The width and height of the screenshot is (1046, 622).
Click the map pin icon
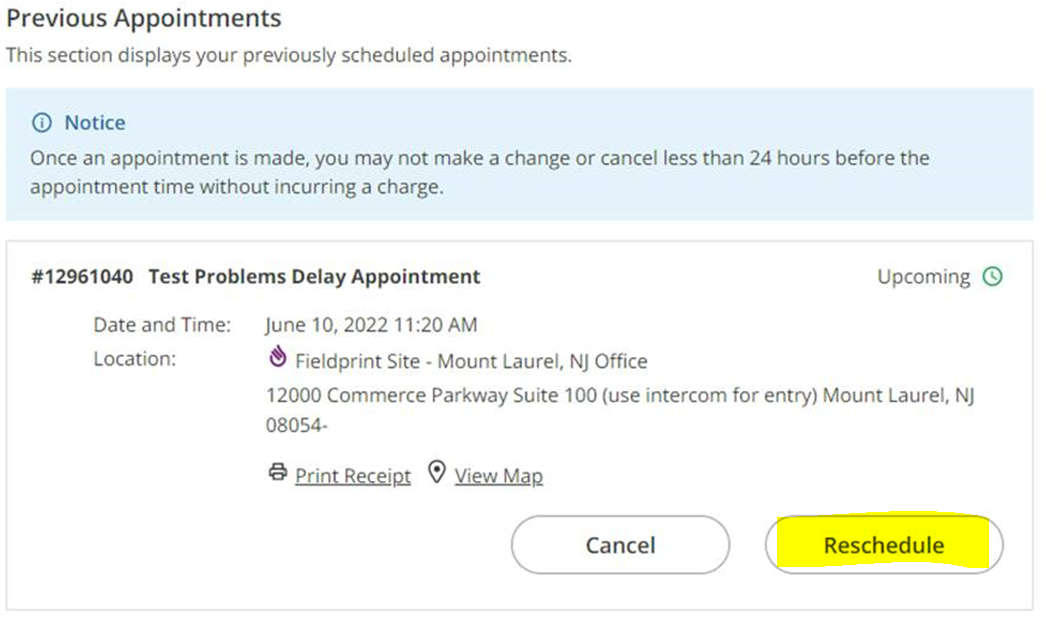point(436,472)
